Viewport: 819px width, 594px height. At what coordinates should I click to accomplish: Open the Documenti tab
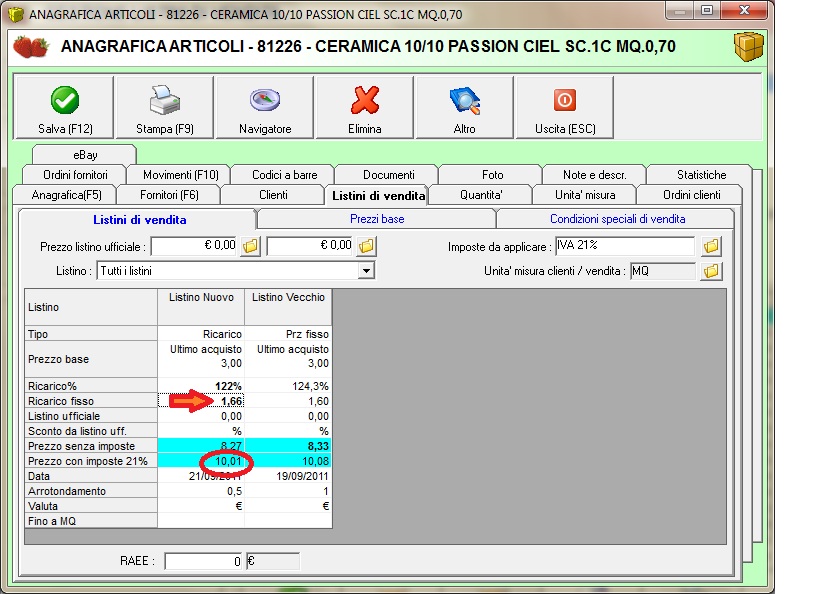tap(389, 174)
